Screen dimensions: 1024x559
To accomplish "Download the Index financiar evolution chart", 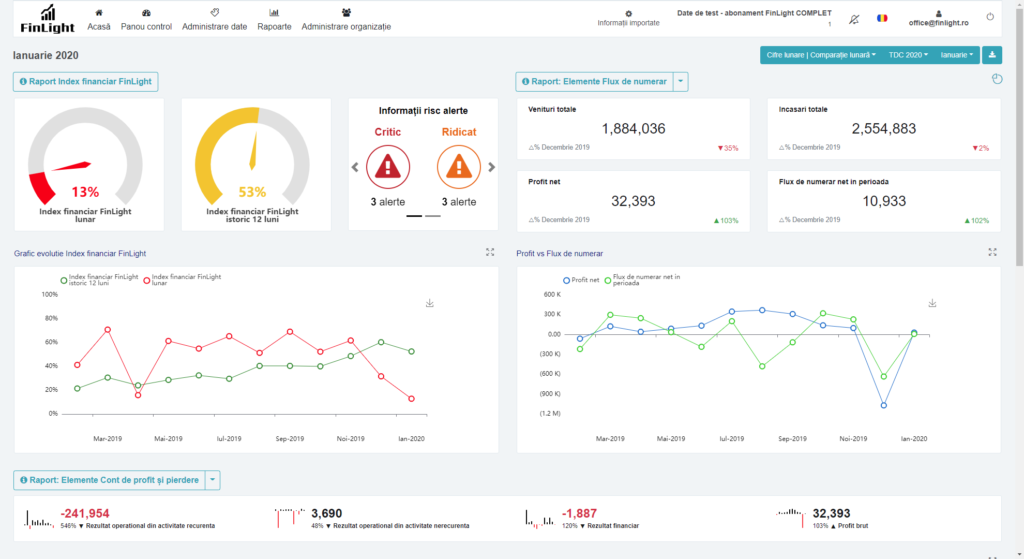I will 430,303.
